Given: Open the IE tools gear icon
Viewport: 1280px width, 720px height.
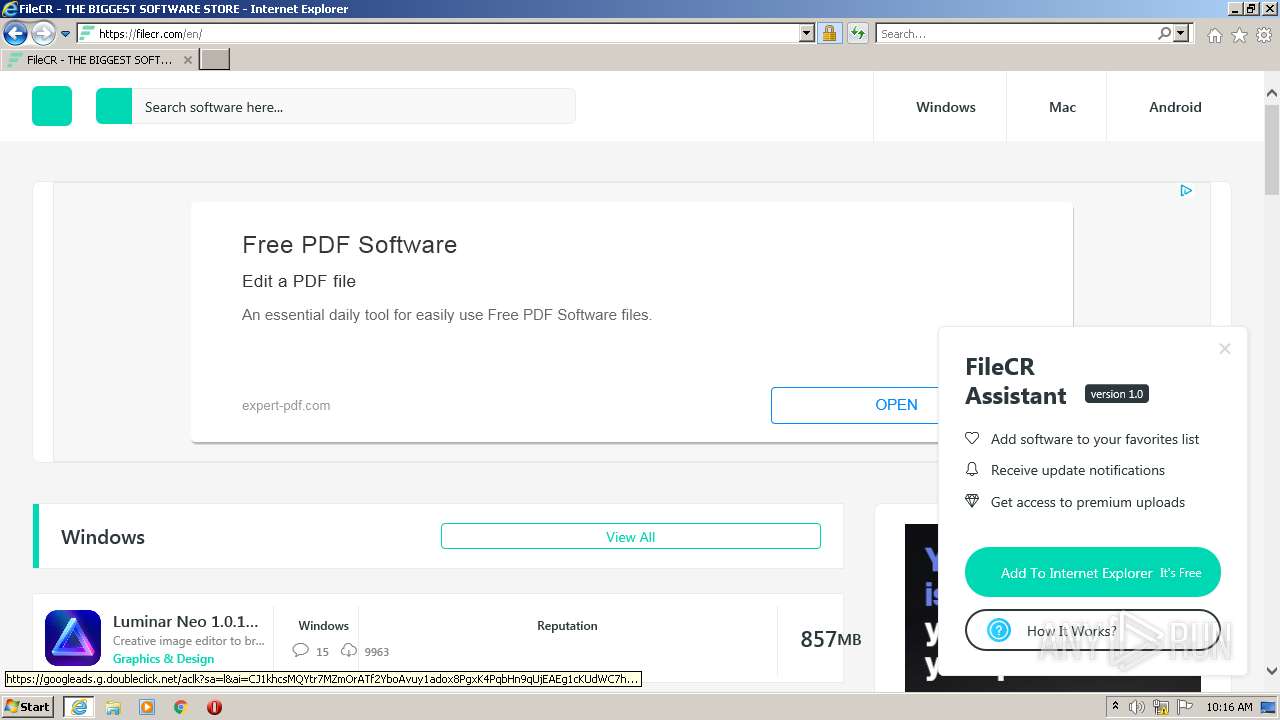Looking at the screenshot, I should pyautogui.click(x=1264, y=35).
